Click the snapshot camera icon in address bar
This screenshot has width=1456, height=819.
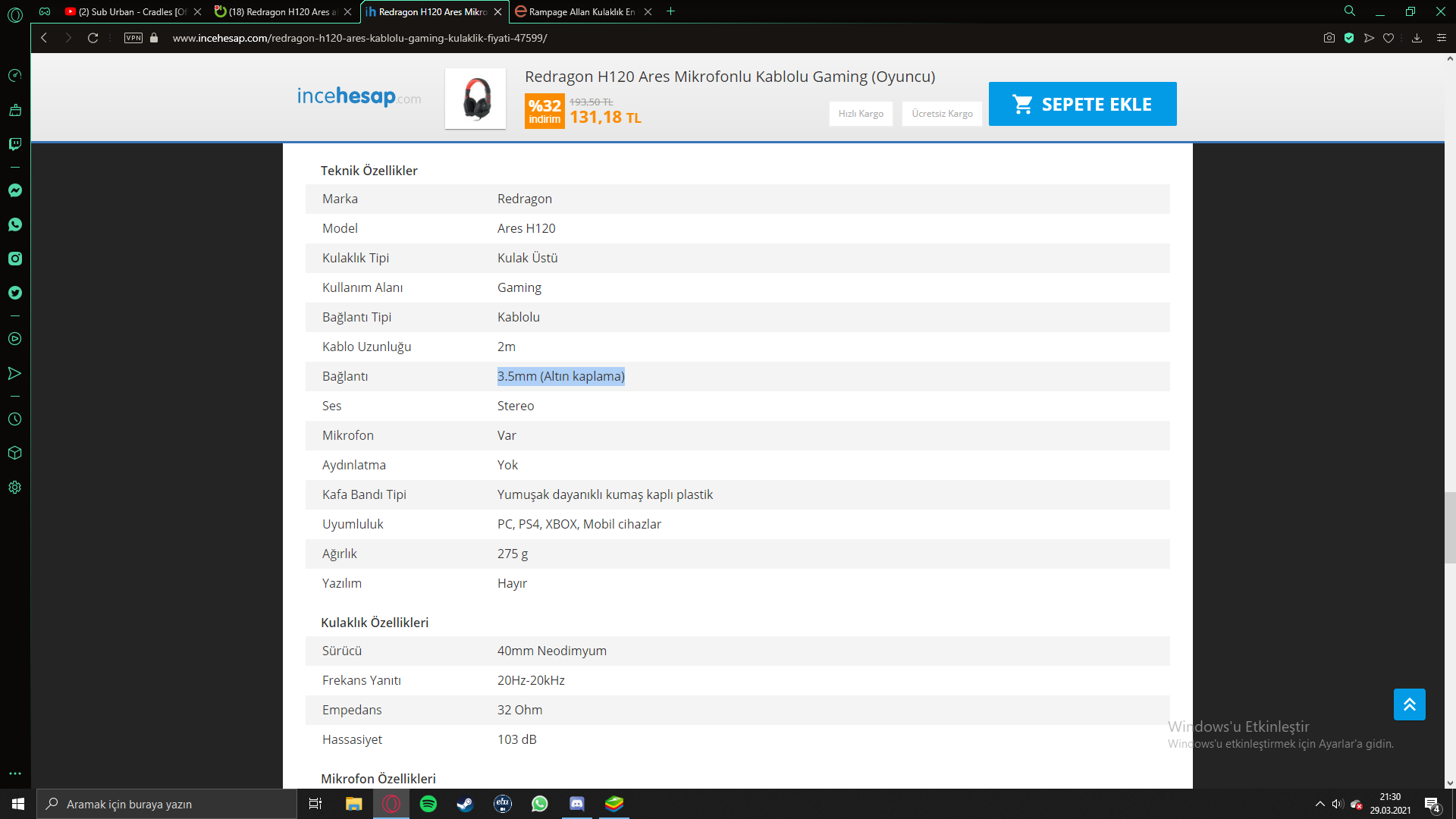(1329, 38)
